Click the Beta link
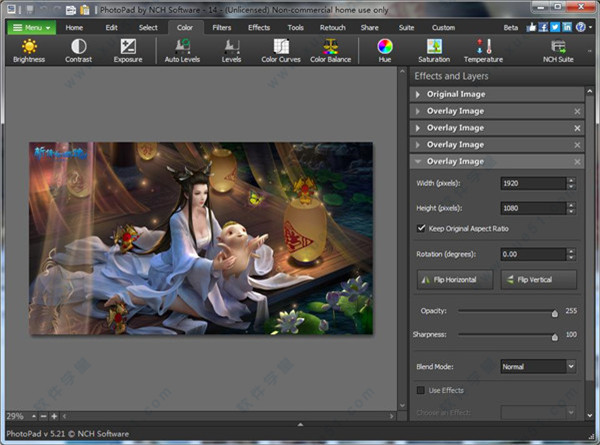 pyautogui.click(x=511, y=28)
